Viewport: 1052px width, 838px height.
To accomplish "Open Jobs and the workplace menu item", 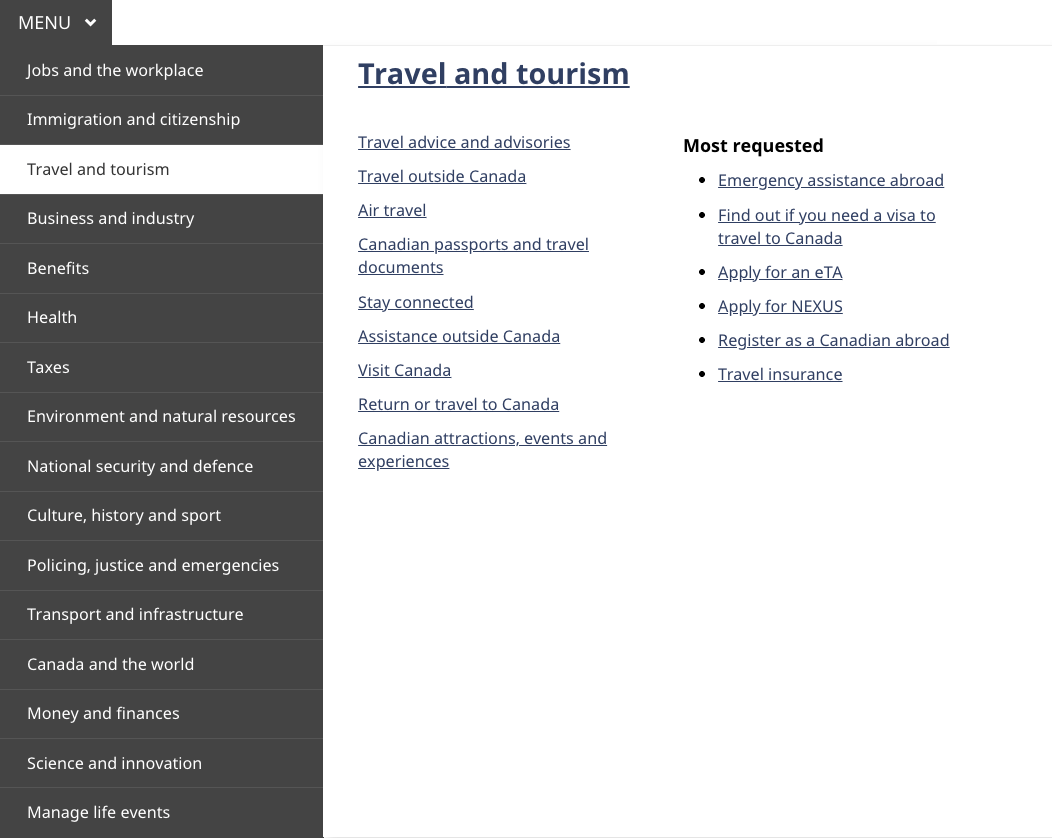I will (161, 70).
